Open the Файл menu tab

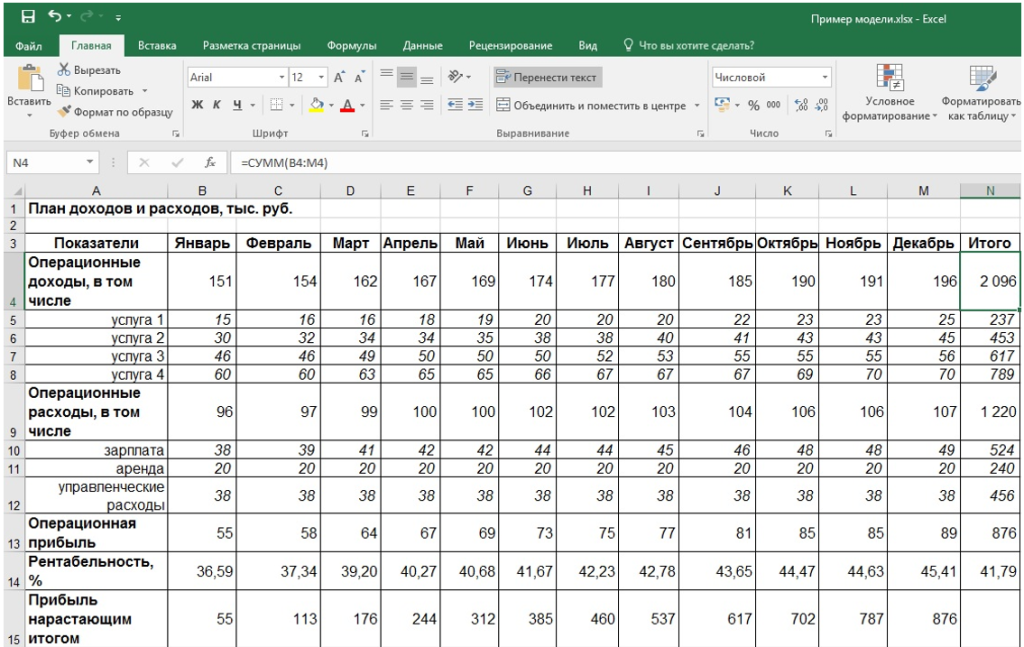29,45
